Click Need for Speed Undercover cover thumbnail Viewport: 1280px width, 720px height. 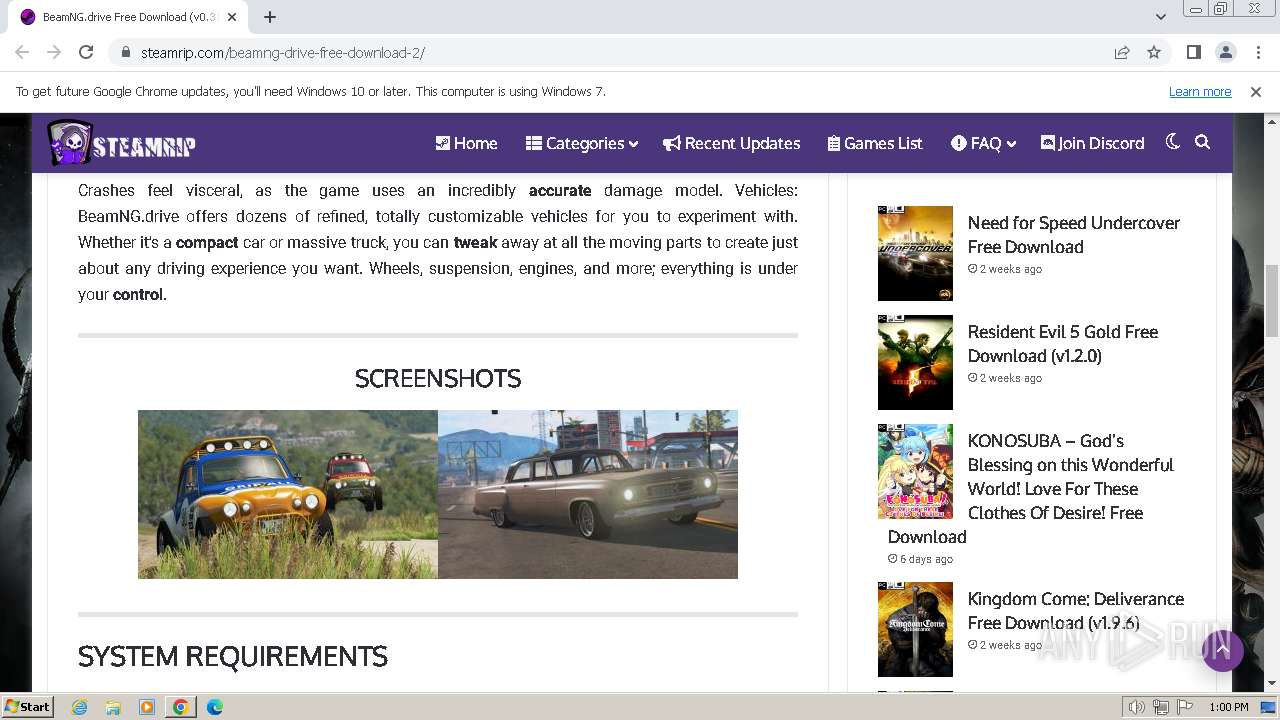pos(915,253)
